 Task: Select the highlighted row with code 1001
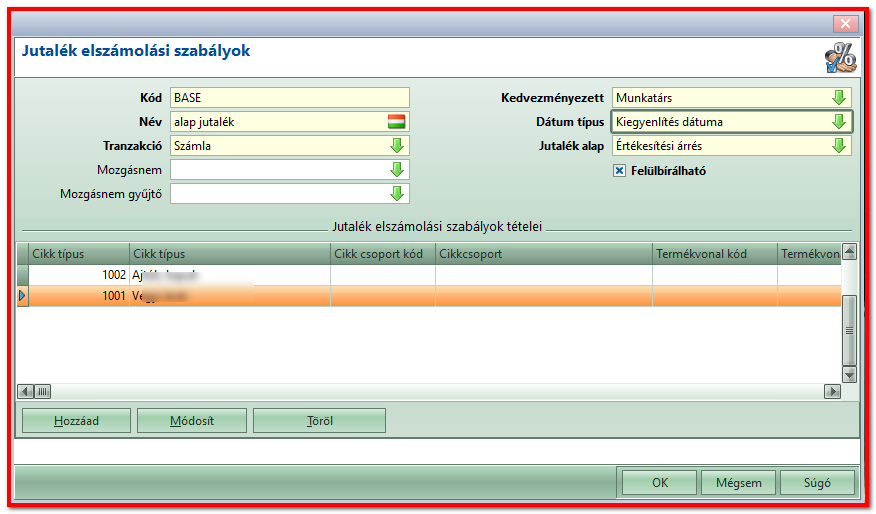pyautogui.click(x=429, y=296)
